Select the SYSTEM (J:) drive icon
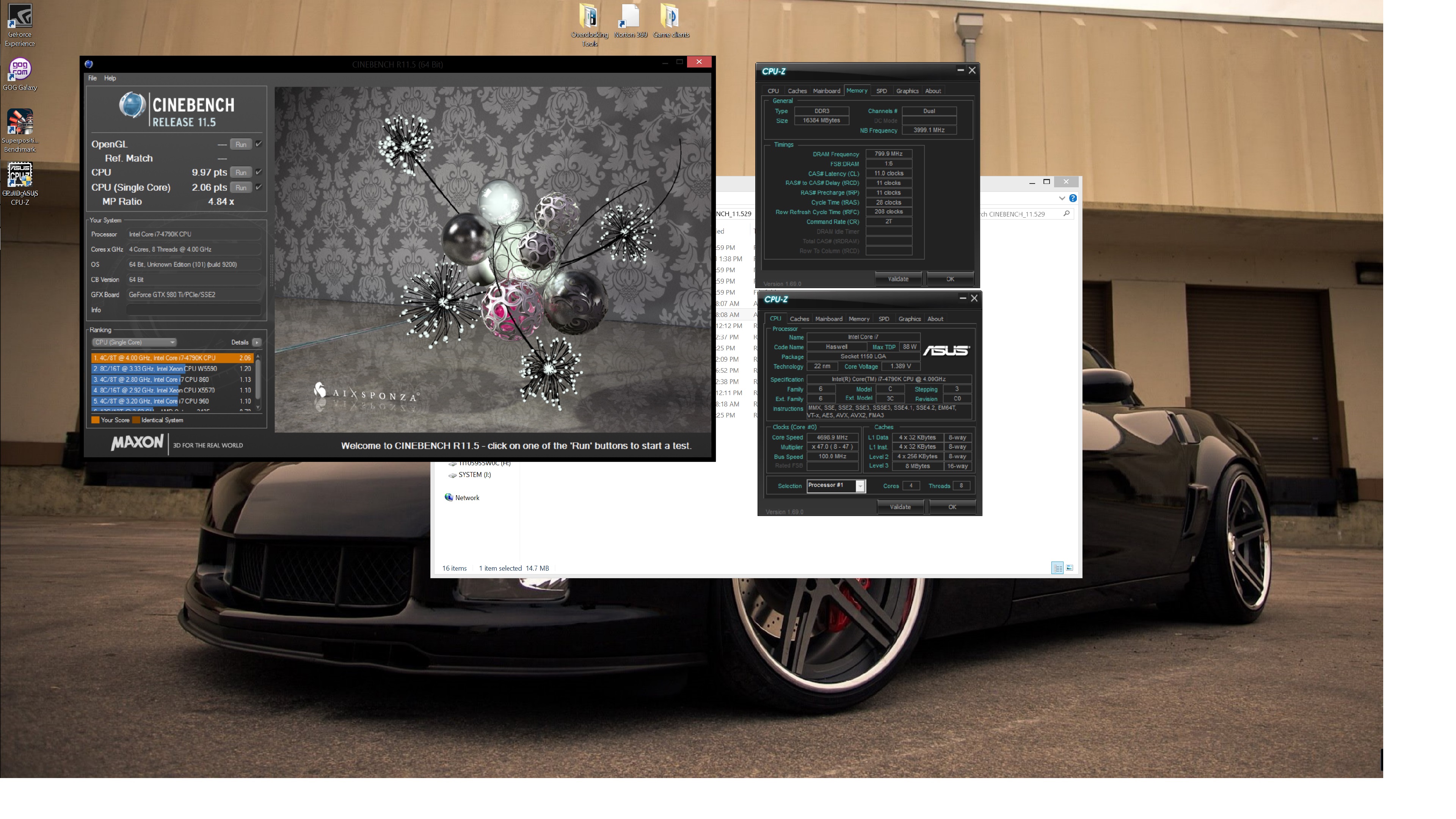This screenshot has width=1456, height=819. (x=452, y=475)
